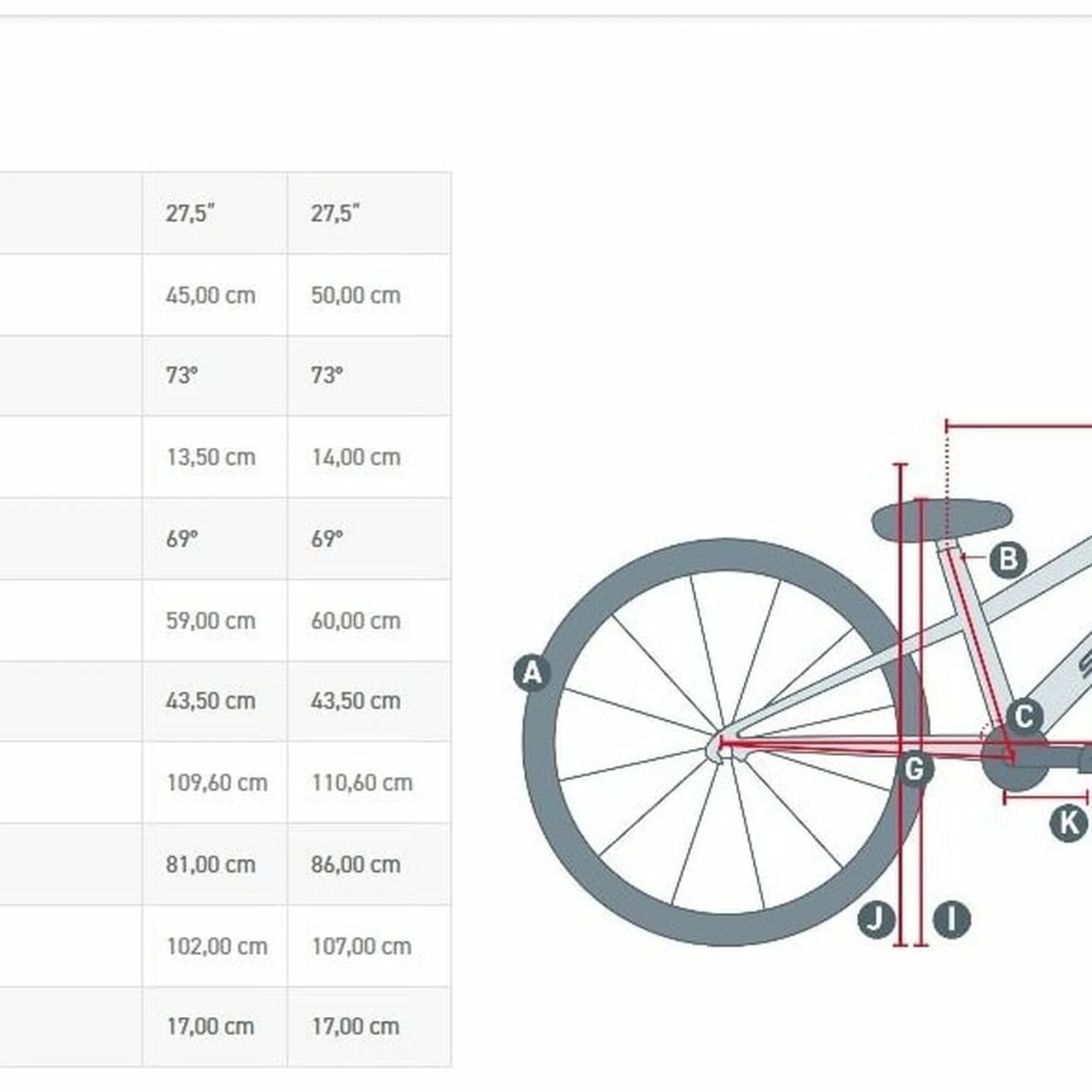Click the rear wheel hub in the diagram

pos(719,745)
